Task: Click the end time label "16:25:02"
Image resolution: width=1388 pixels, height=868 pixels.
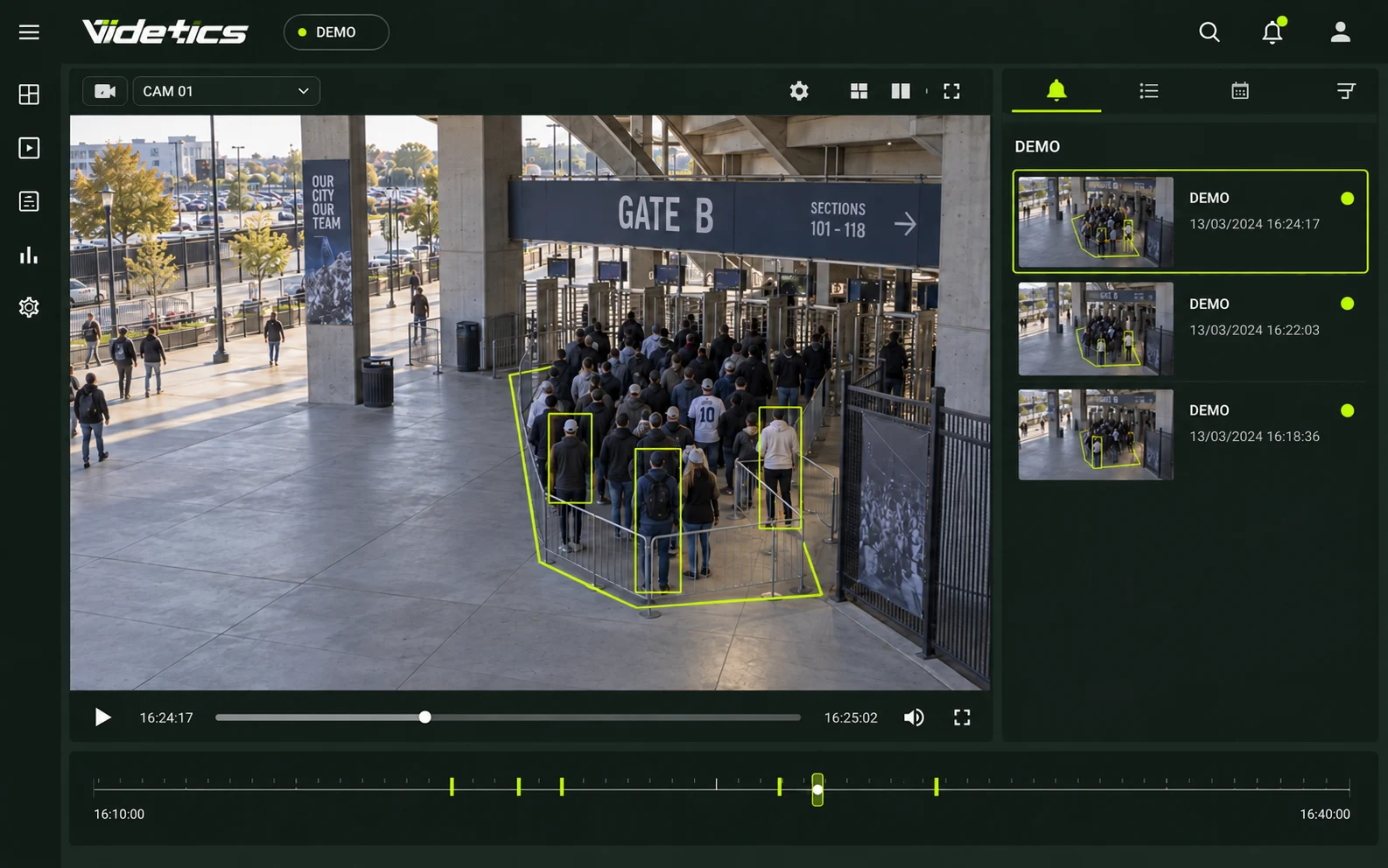Action: coord(851,717)
